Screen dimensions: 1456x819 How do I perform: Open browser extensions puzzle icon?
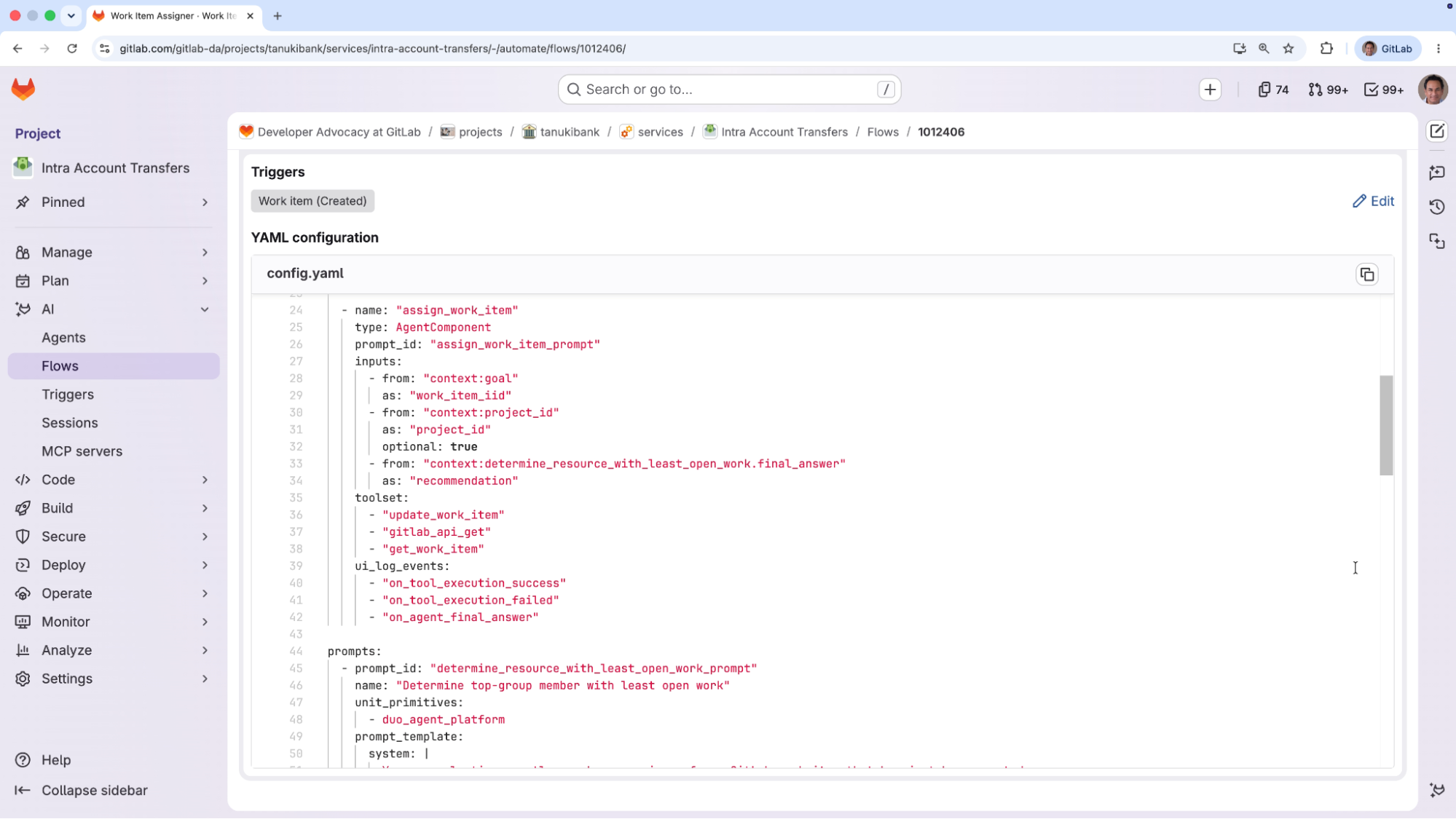[1326, 49]
